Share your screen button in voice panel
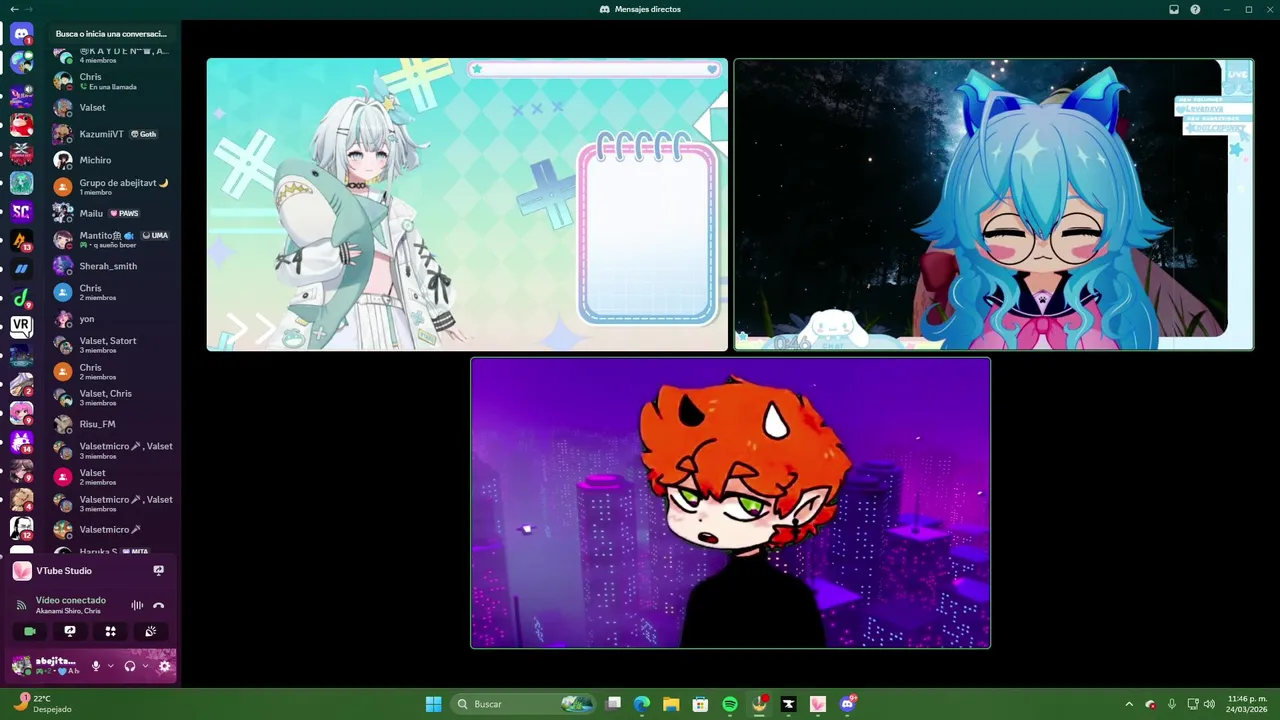The height and width of the screenshot is (720, 1280). [70, 631]
